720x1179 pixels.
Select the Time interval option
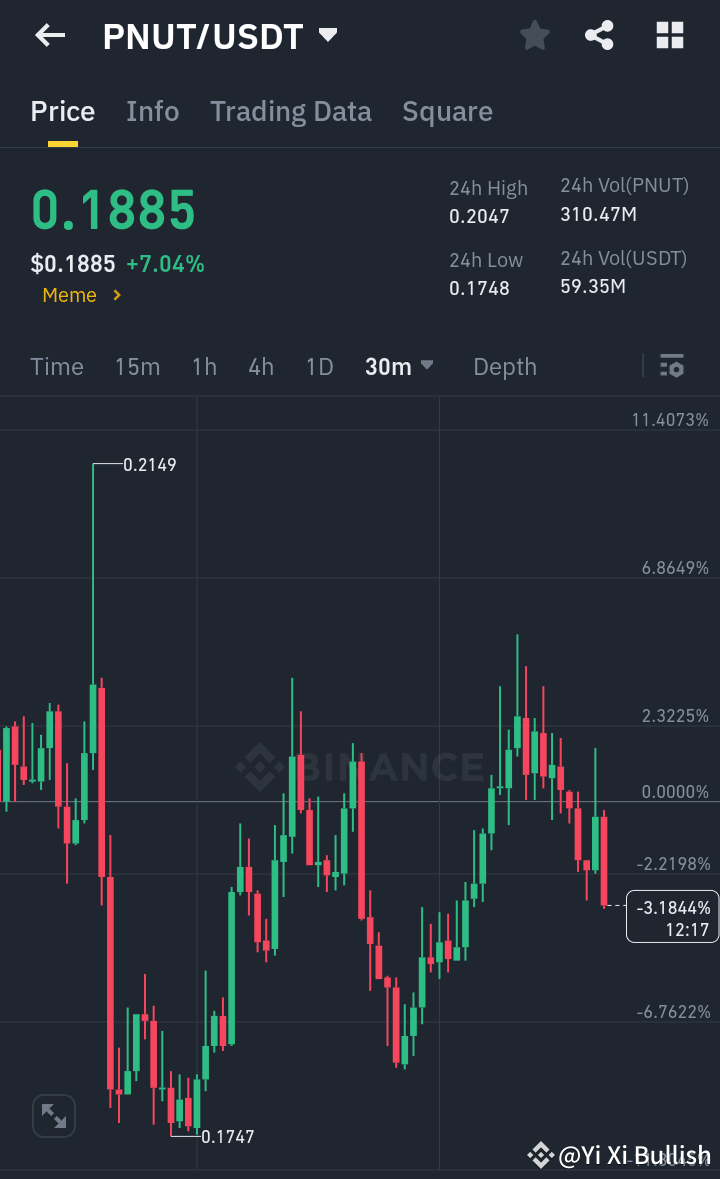pyautogui.click(x=56, y=367)
